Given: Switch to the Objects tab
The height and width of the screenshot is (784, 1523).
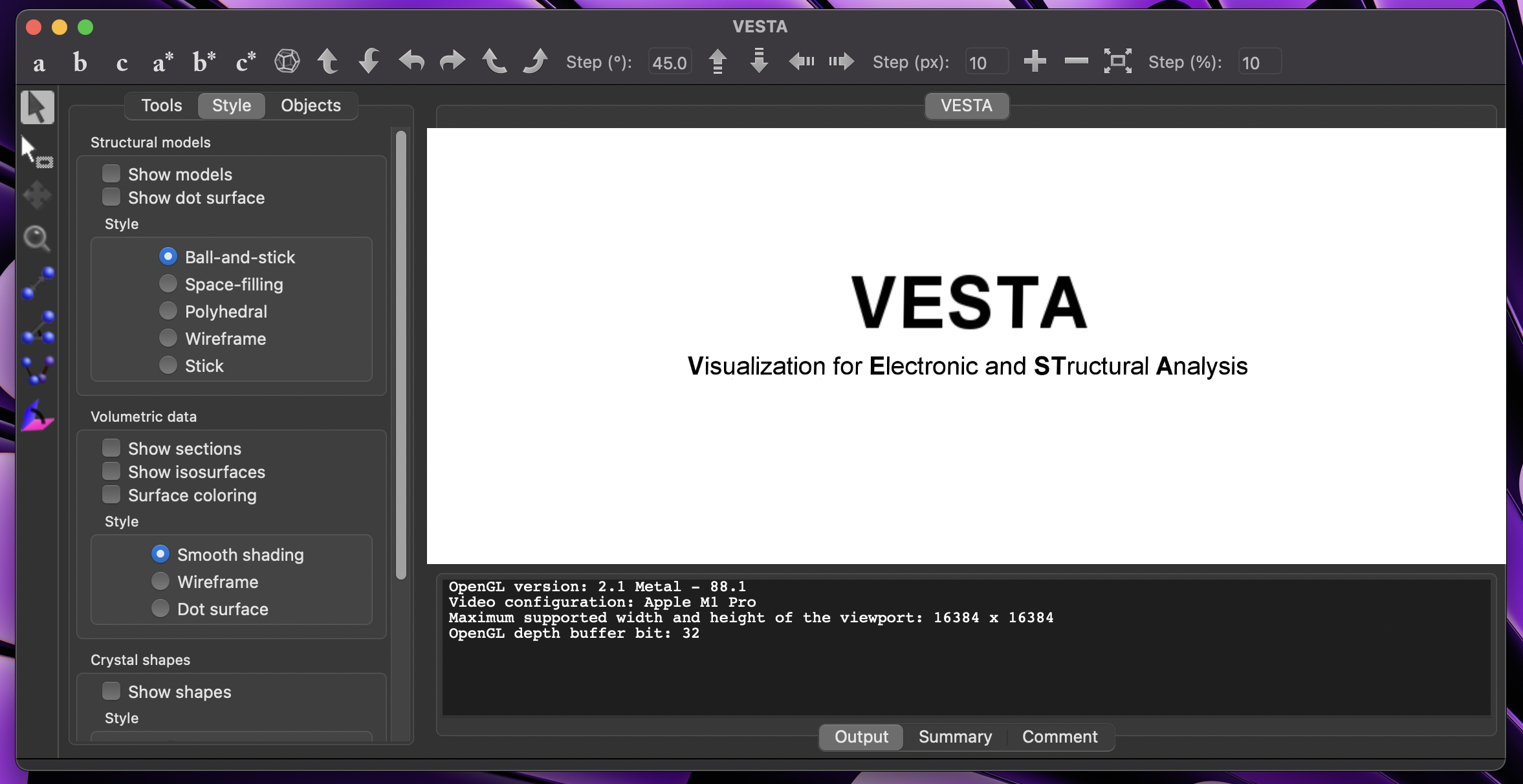Looking at the screenshot, I should click(x=311, y=105).
